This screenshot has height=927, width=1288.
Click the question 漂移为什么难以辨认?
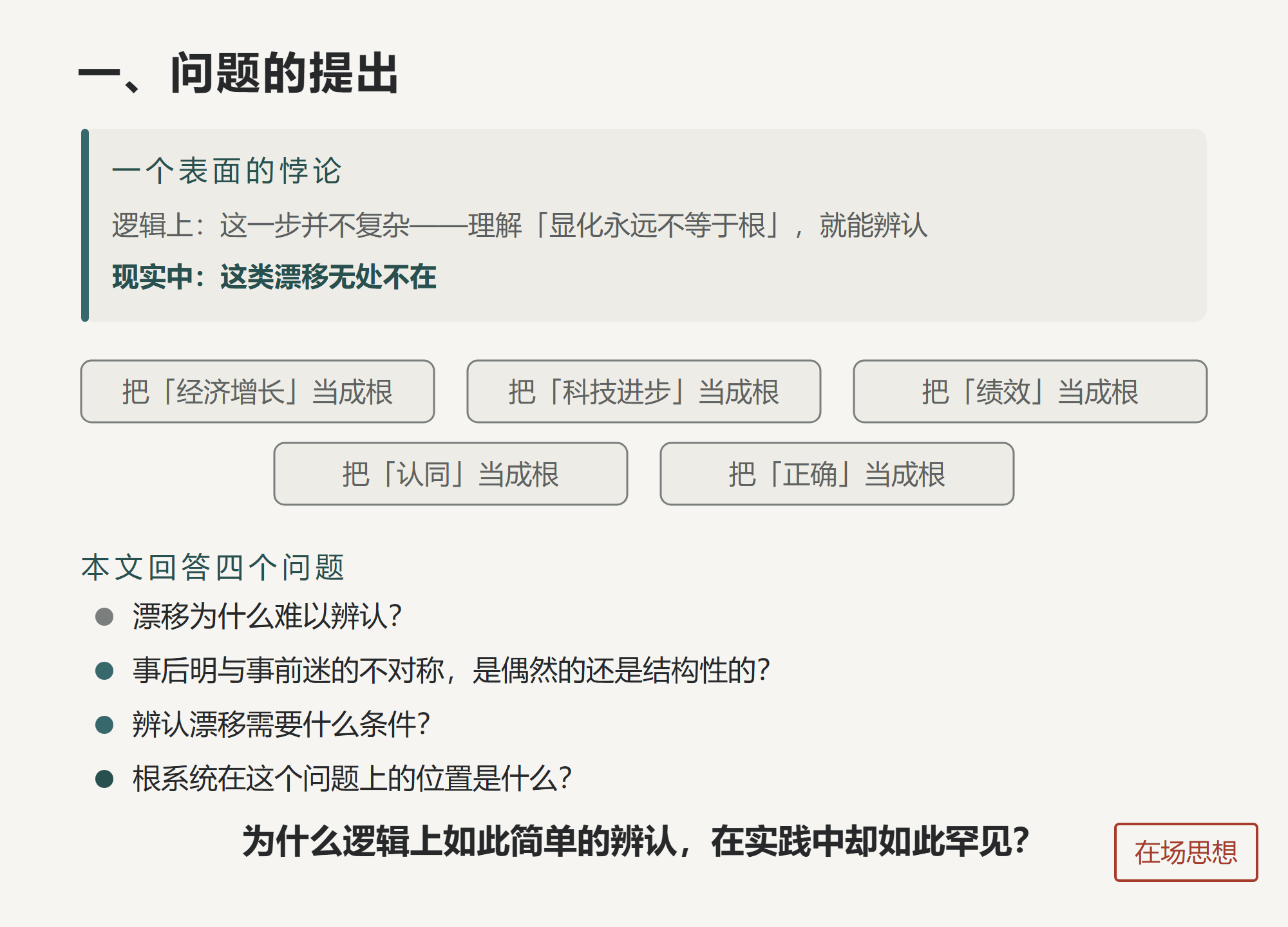click(267, 616)
